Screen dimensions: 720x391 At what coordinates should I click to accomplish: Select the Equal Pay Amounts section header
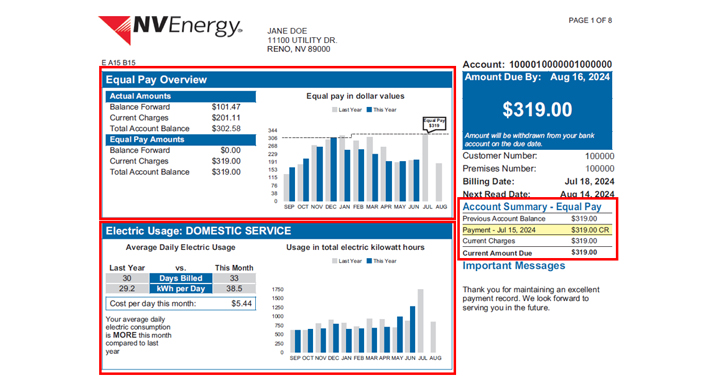click(180, 140)
